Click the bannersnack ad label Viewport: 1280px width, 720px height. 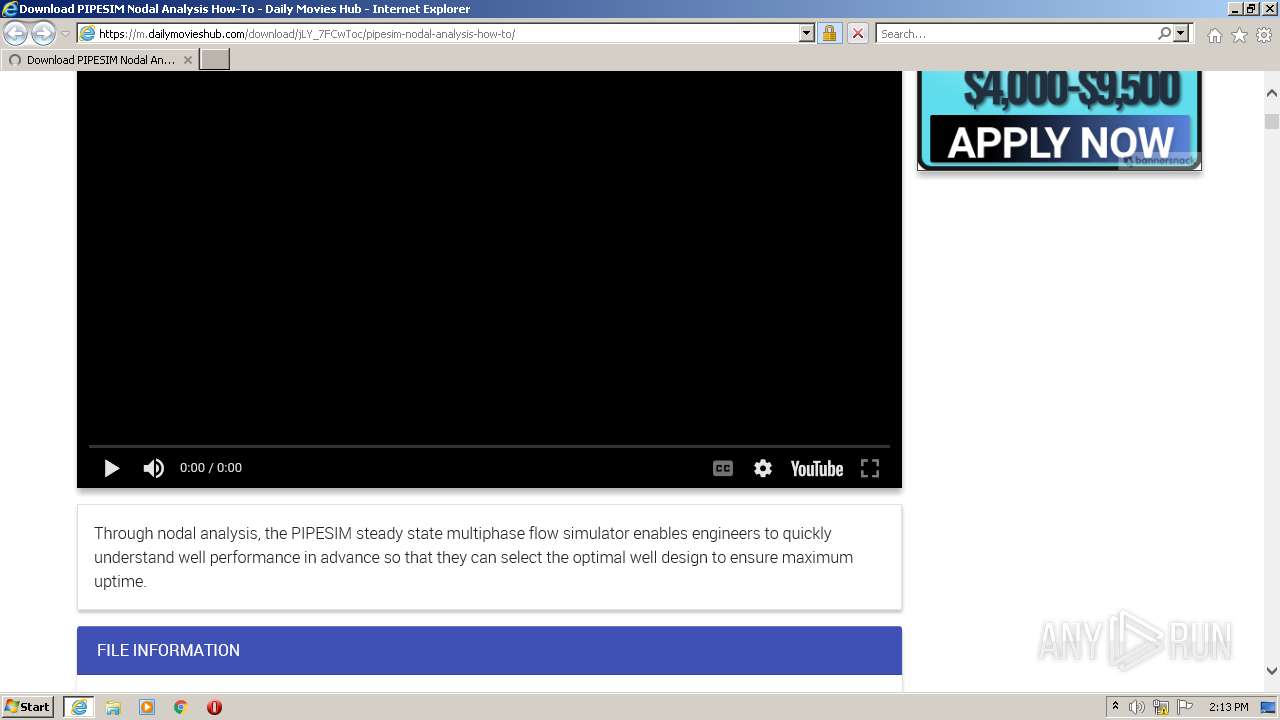click(1158, 160)
